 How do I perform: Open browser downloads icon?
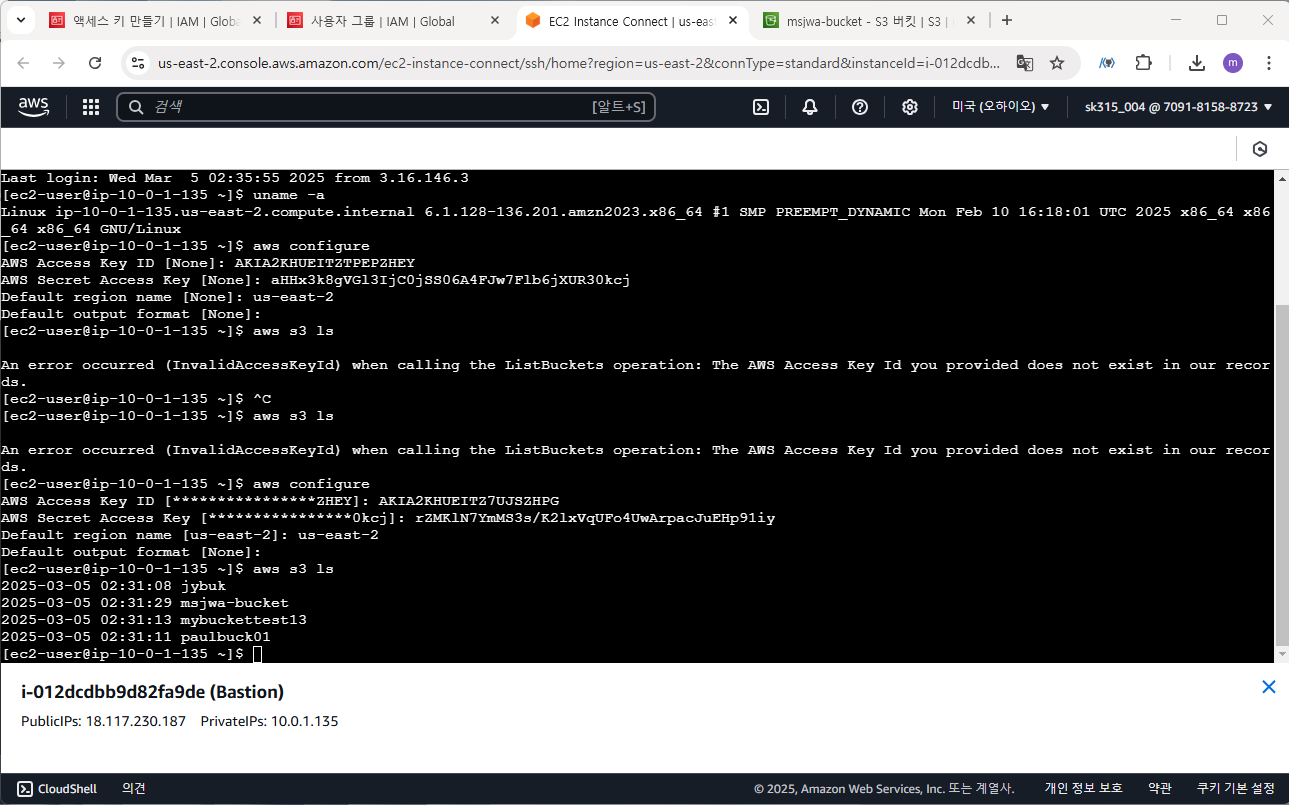click(1197, 63)
